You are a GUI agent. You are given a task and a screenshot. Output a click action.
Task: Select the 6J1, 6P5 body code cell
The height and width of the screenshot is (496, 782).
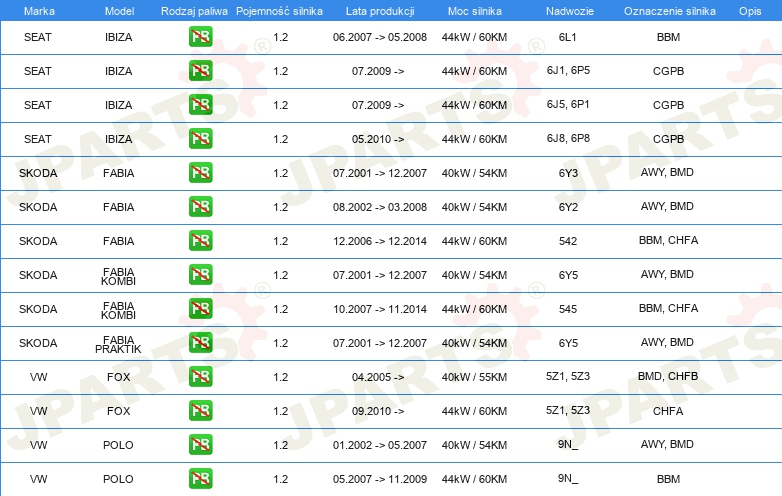pos(567,71)
